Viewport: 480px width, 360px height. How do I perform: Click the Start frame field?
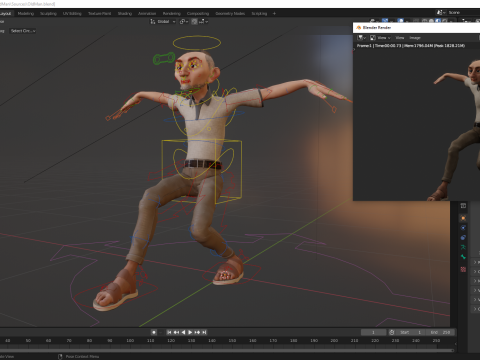411,332
